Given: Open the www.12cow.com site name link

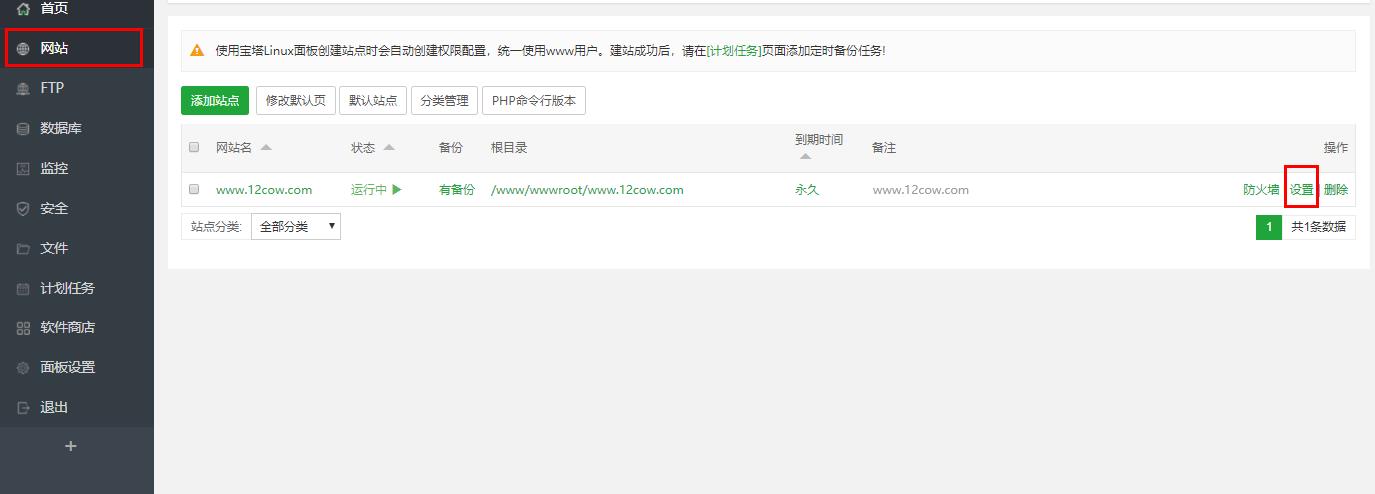Looking at the screenshot, I should [x=264, y=189].
